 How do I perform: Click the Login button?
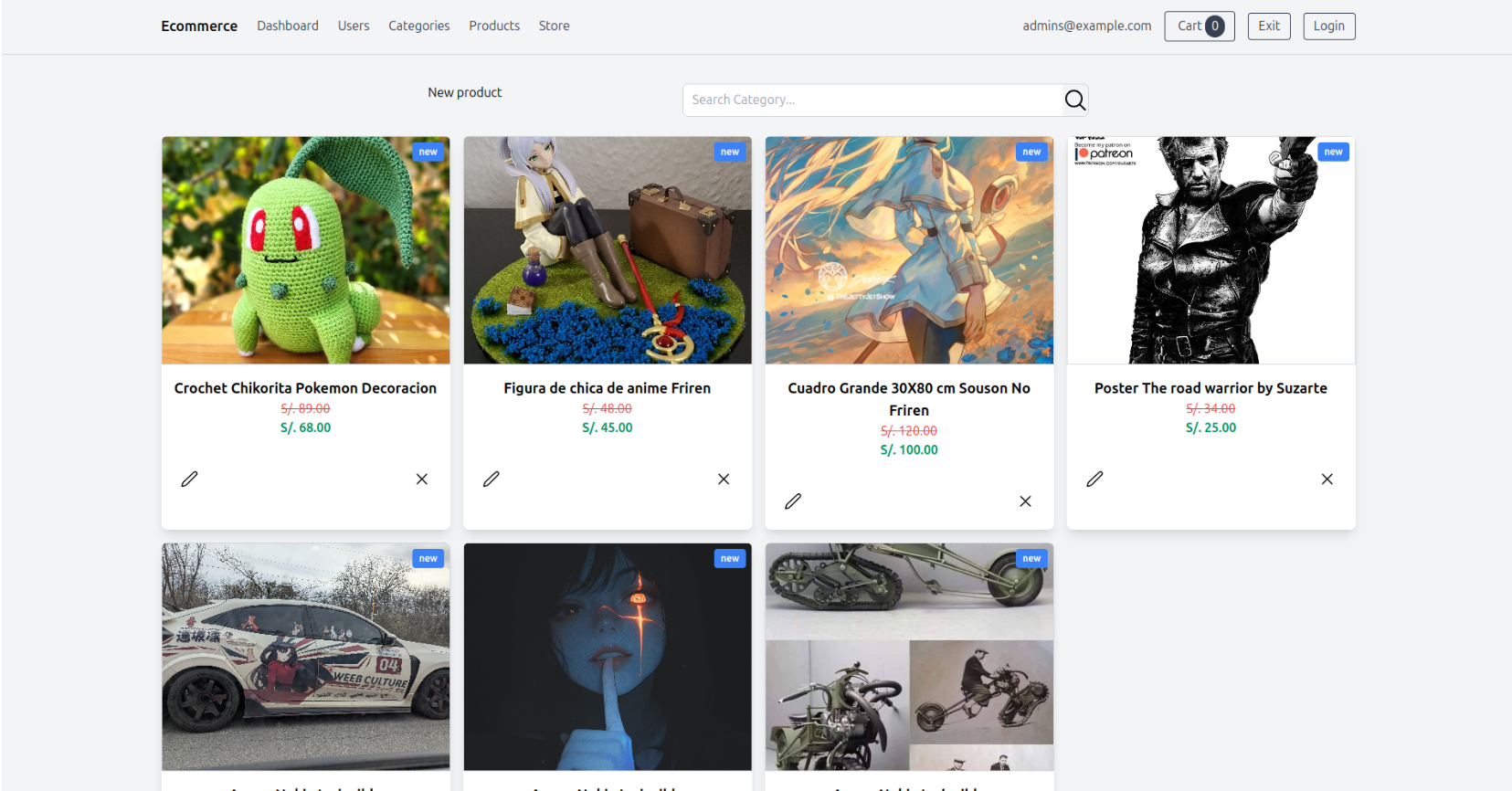[x=1328, y=26]
